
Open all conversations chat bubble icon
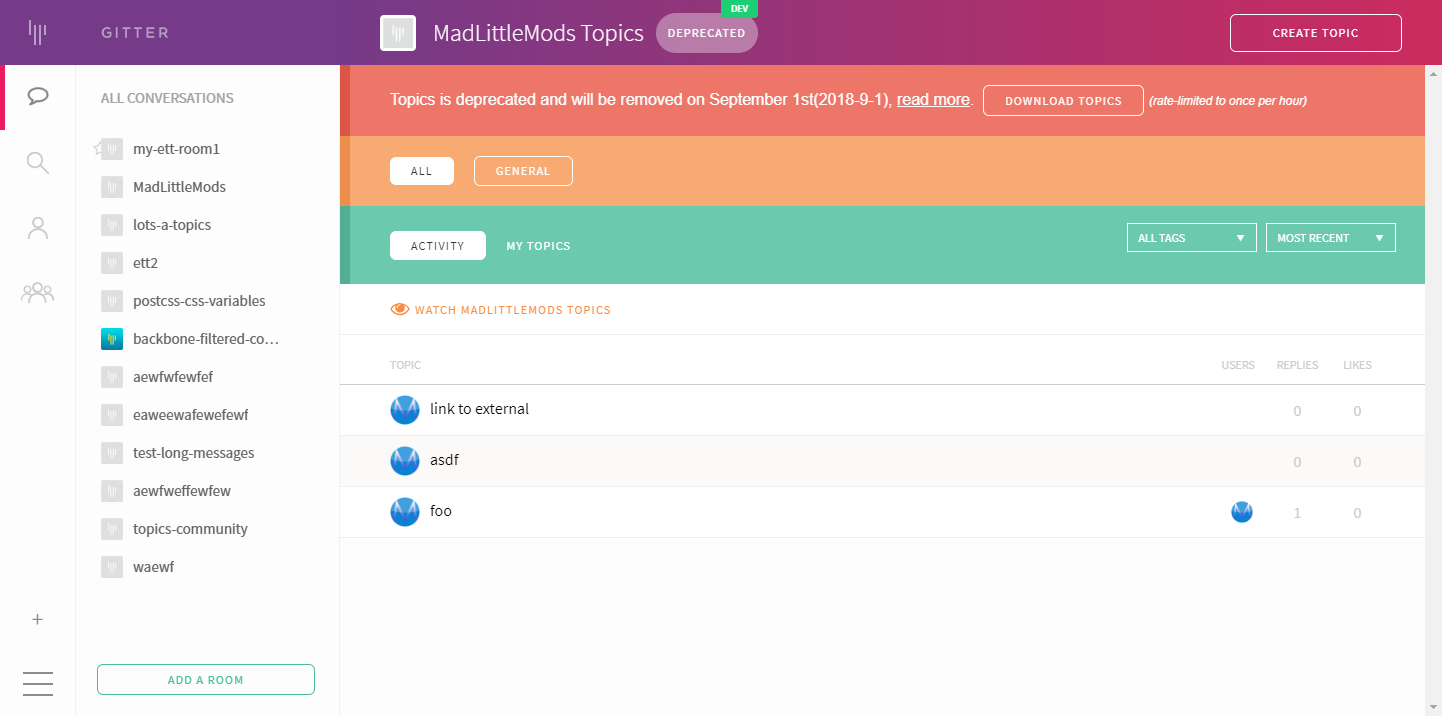click(x=38, y=96)
